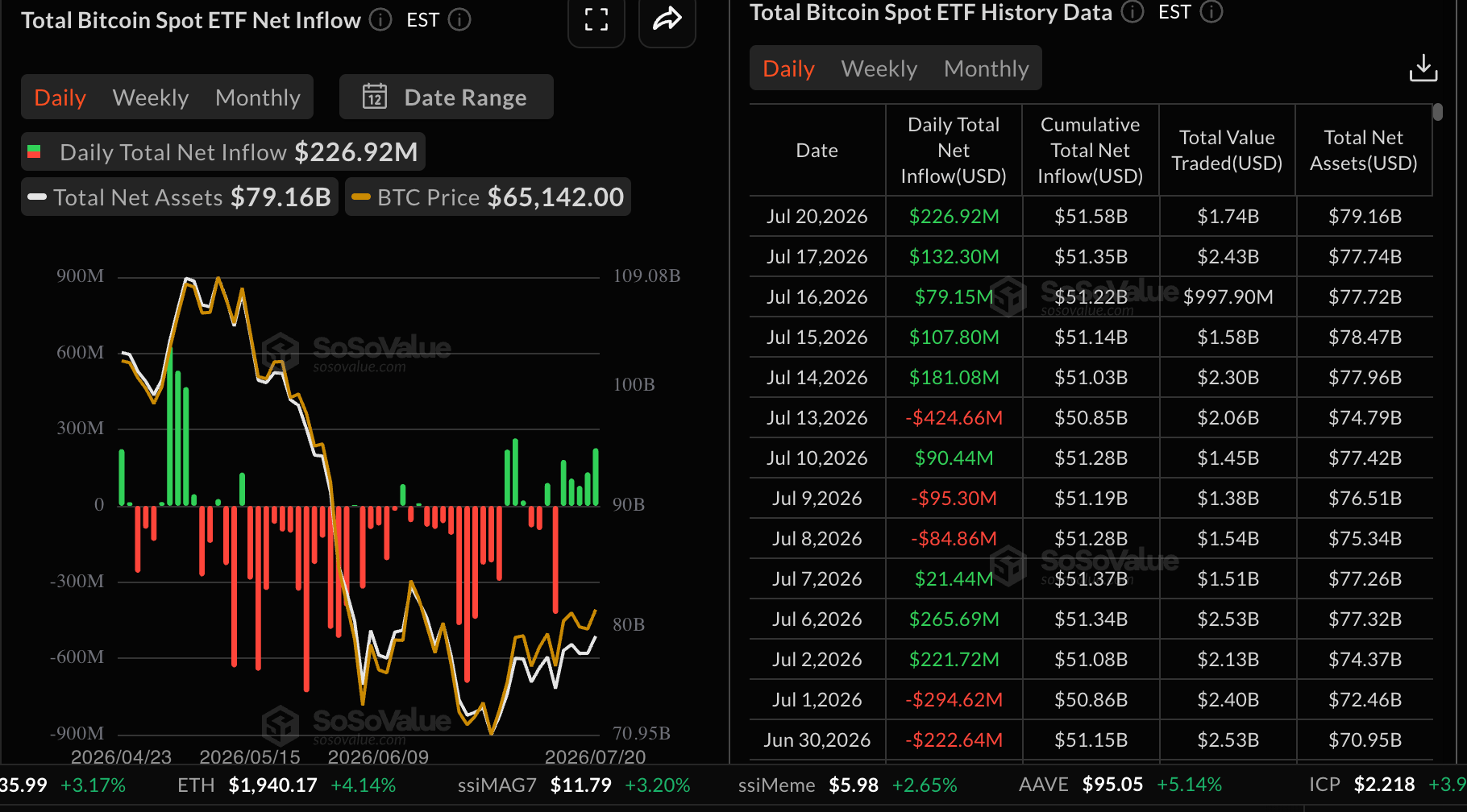This screenshot has width=1467, height=812.
Task: Show EST timezone info next to chart title
Action: 459,20
